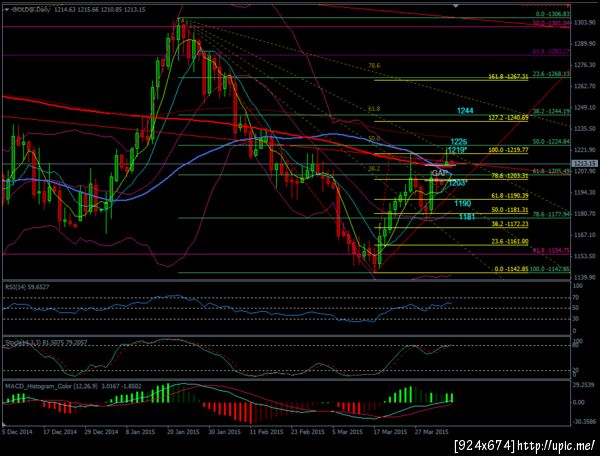The width and height of the screenshot is (600, 456).
Task: Click the yellow Fibonacci label 0.0 -1142.85
Action: point(511,269)
